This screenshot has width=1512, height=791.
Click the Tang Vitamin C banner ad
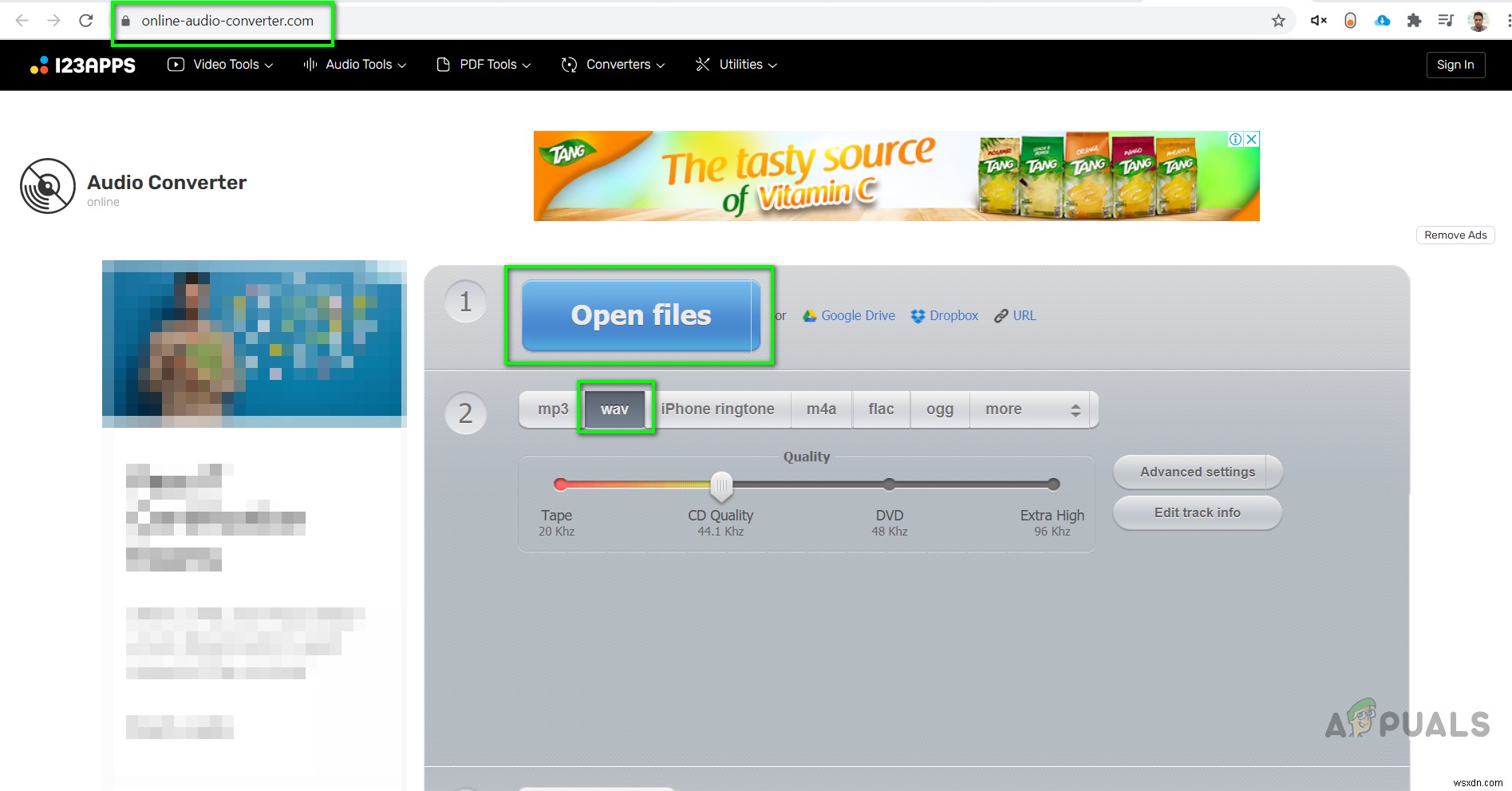click(896, 176)
